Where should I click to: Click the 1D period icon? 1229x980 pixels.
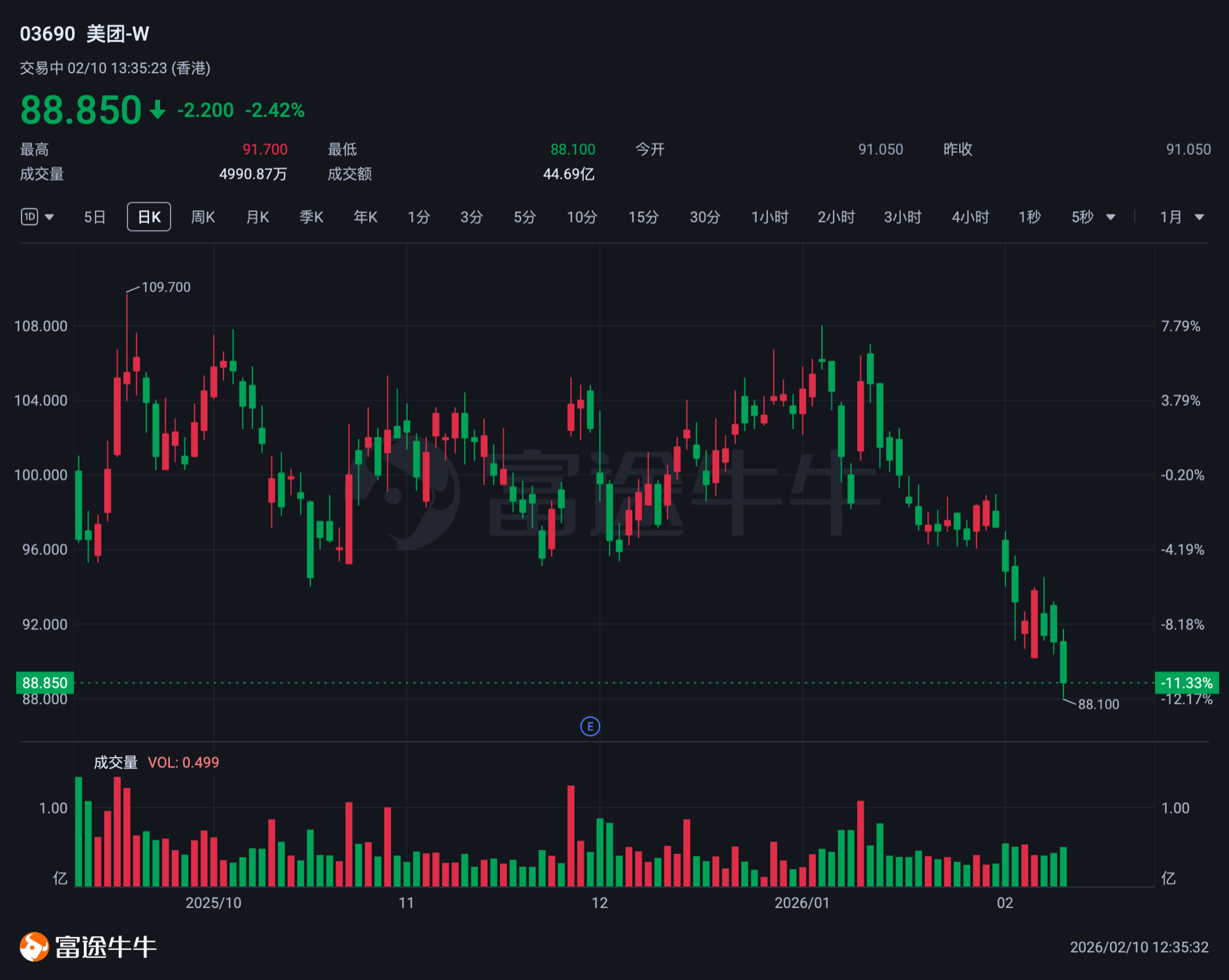29,217
